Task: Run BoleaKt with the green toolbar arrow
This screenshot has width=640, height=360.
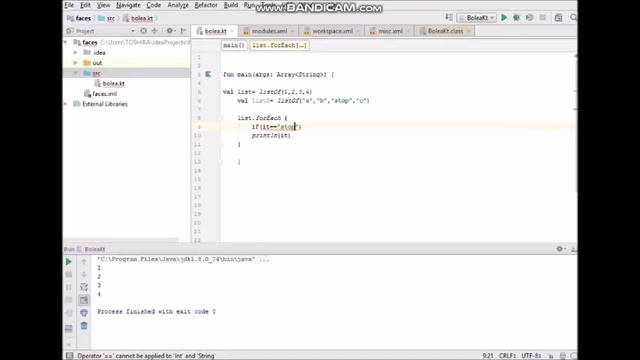Action: pos(504,18)
